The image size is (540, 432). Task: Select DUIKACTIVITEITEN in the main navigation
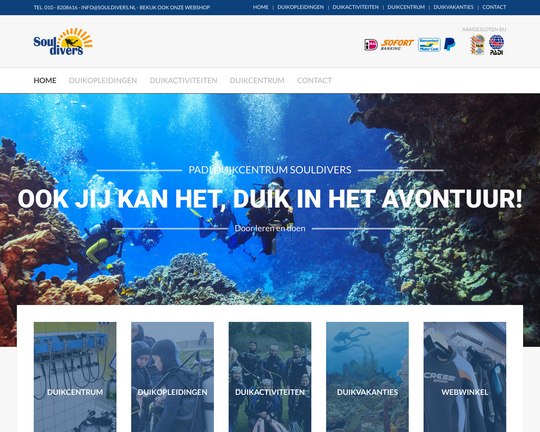pyautogui.click(x=183, y=80)
